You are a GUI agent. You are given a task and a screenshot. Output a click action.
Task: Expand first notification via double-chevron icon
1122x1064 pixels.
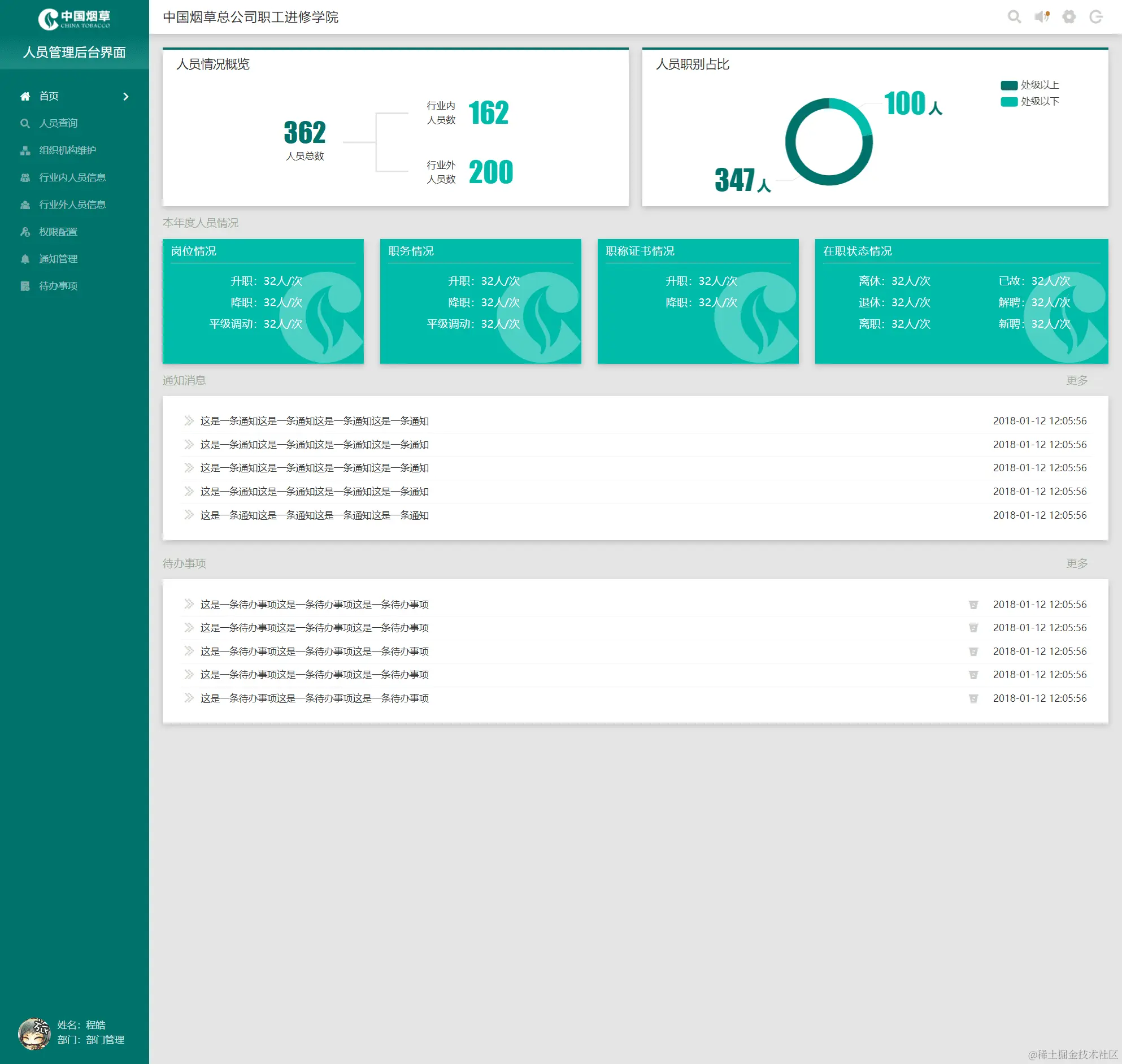(189, 421)
